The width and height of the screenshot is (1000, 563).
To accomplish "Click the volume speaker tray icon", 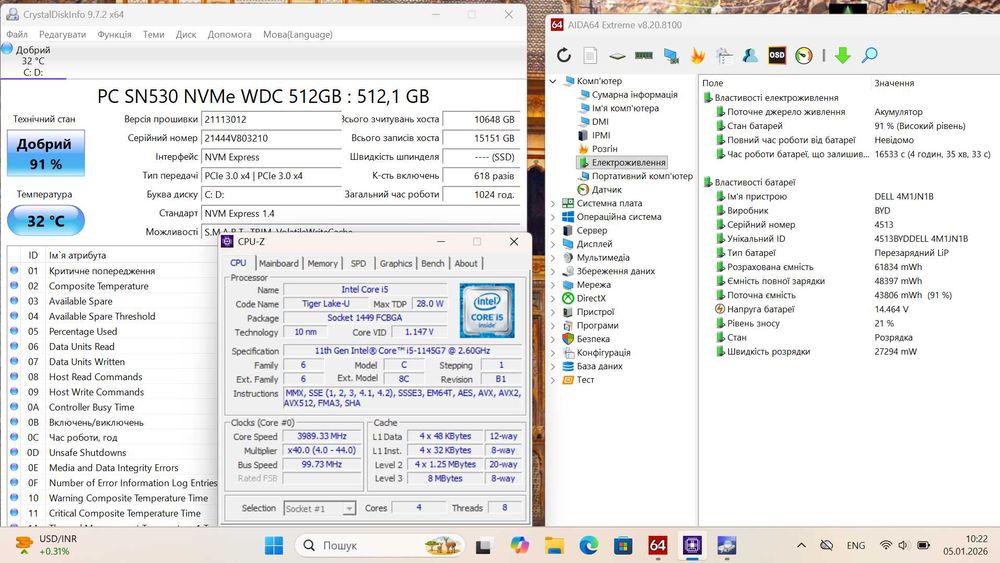I will [x=903, y=545].
